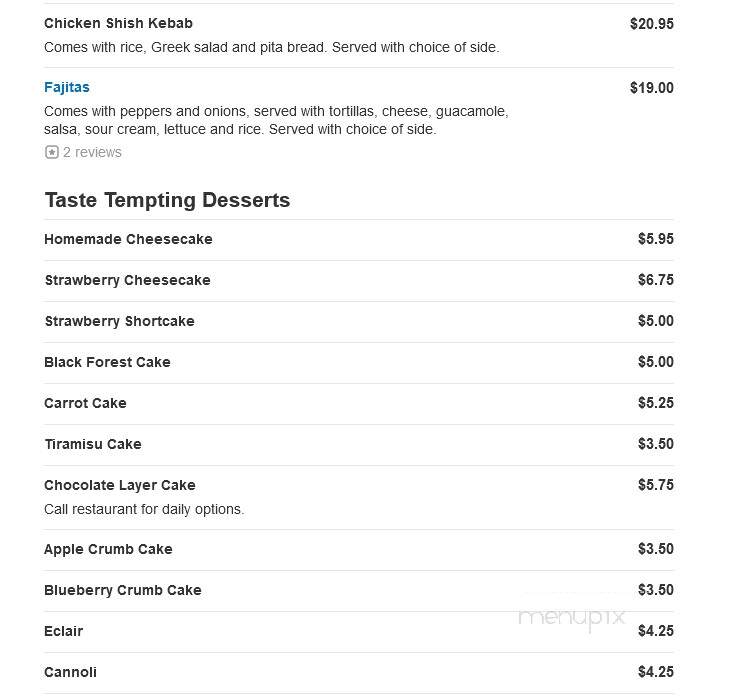Open the 2 reviews link
751x700 pixels.
click(x=92, y=152)
